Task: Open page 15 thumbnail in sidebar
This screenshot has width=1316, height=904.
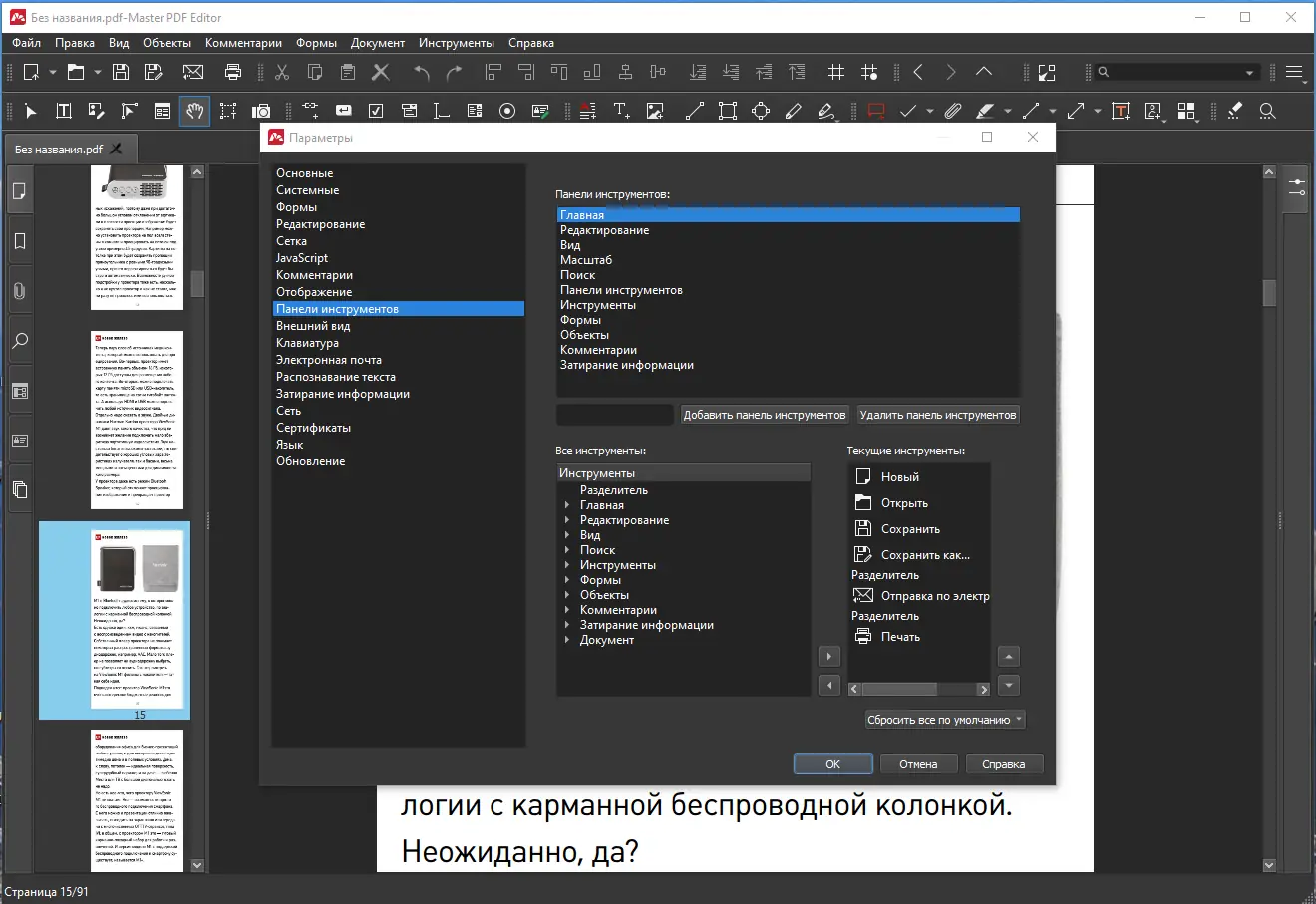Action: (x=114, y=620)
